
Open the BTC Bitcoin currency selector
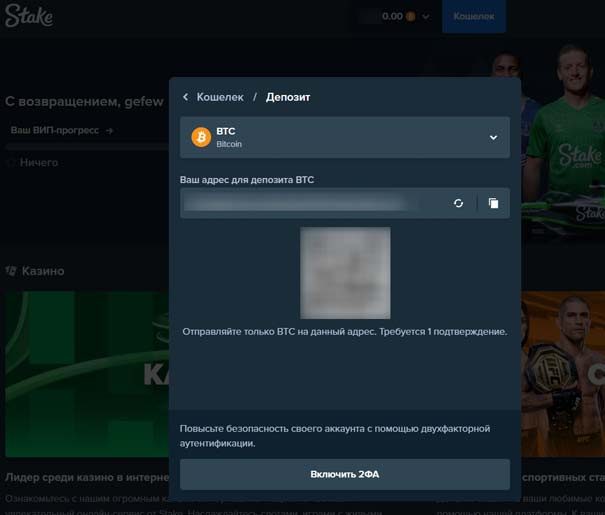[x=345, y=137]
